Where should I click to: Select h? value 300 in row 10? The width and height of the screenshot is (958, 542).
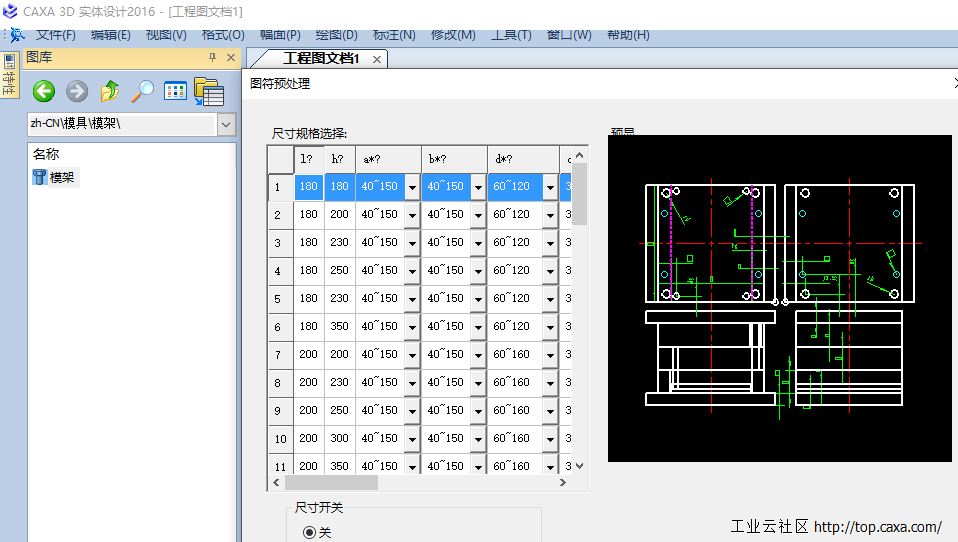pos(340,438)
